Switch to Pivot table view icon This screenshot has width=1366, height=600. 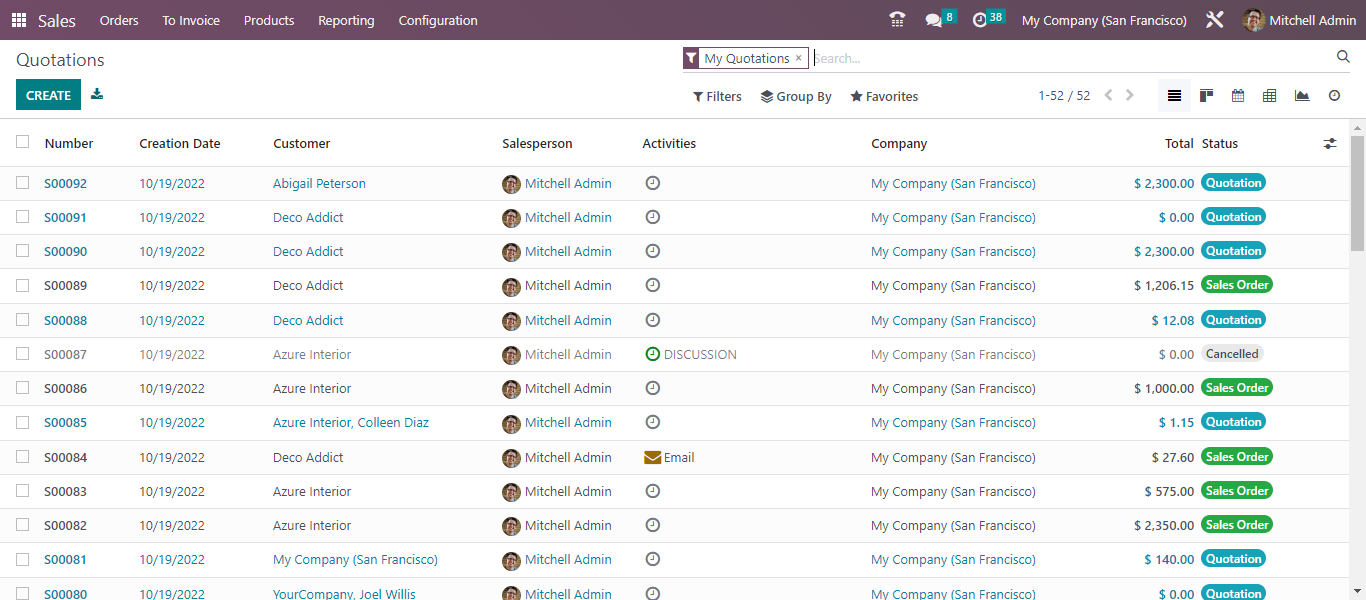[1270, 96]
